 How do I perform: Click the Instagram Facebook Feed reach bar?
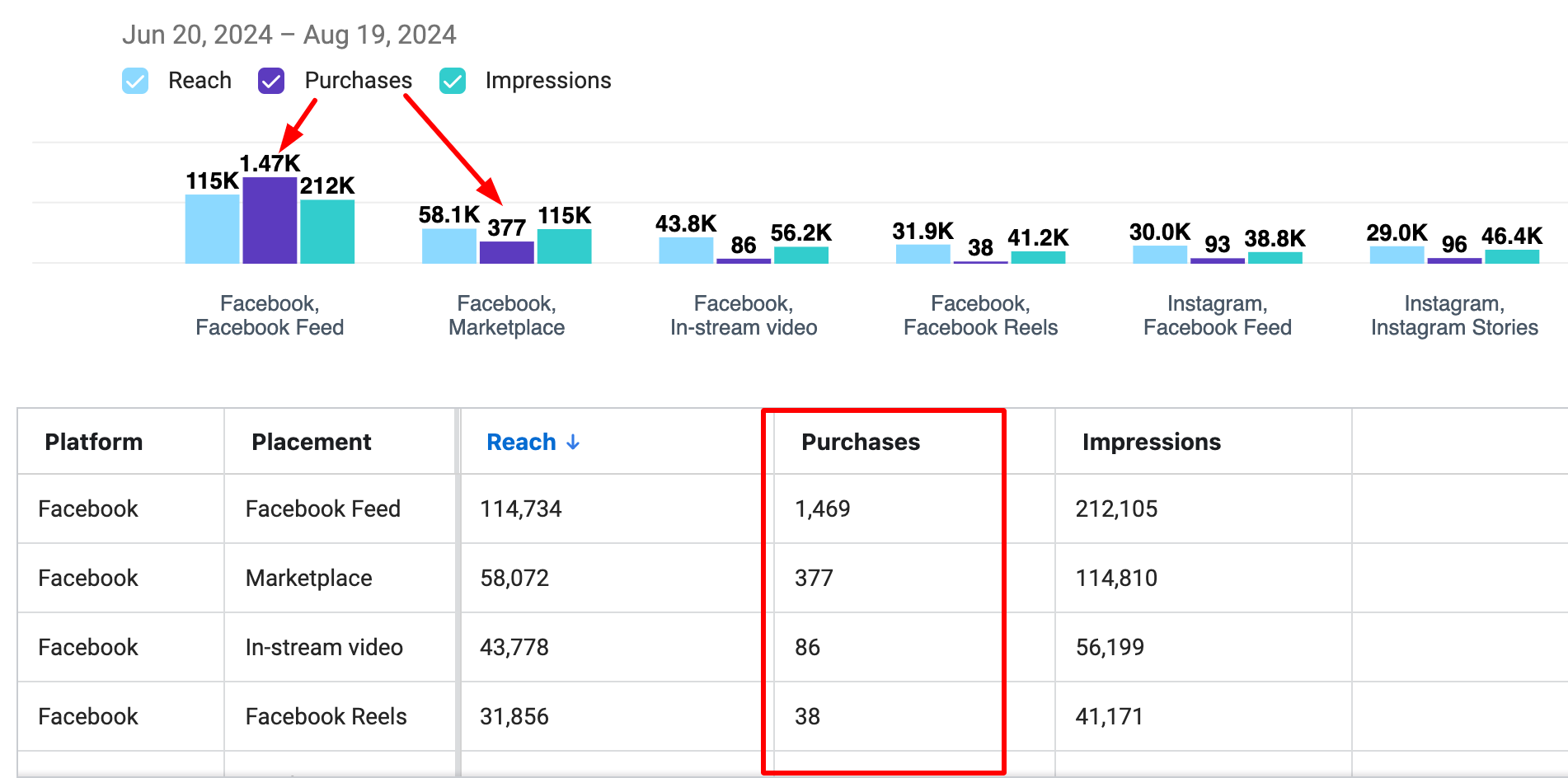point(1160,255)
